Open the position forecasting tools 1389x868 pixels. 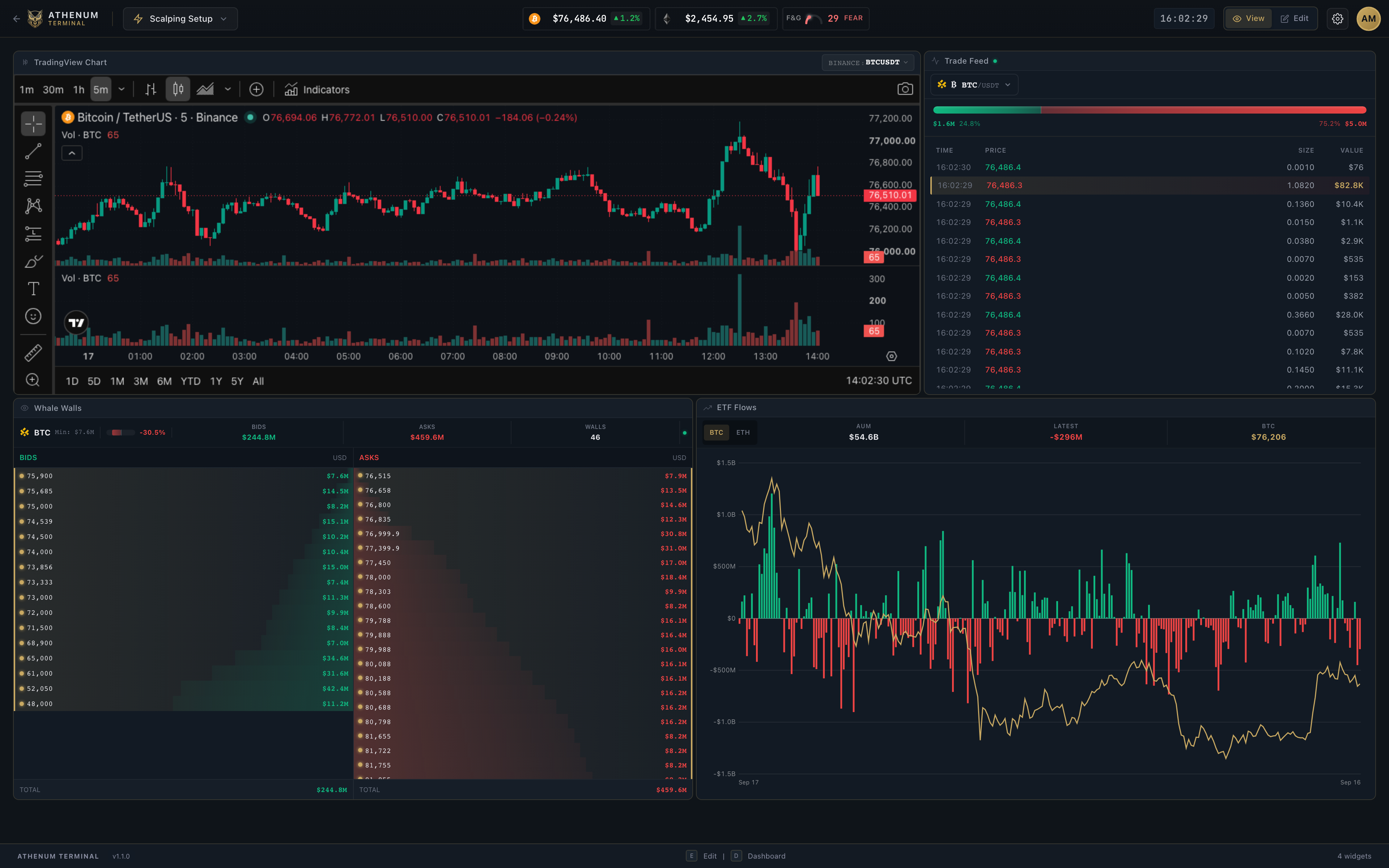(33, 234)
